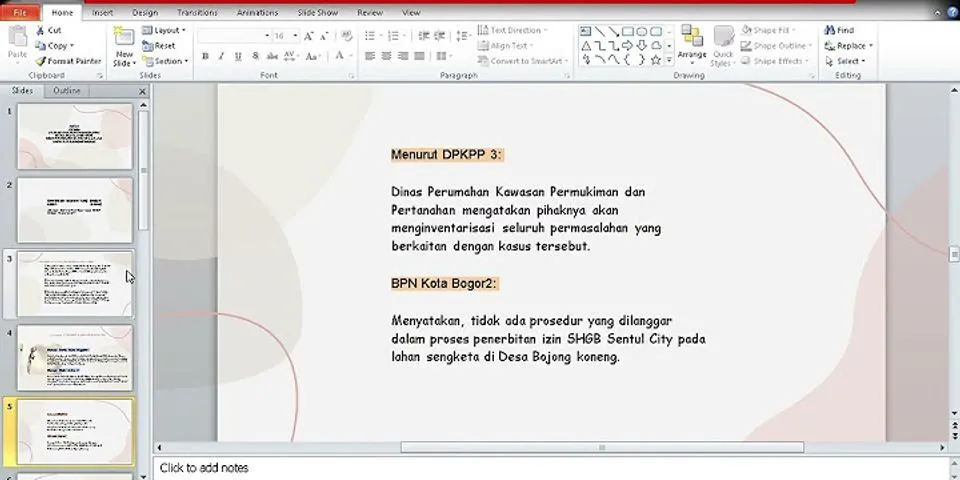The width and height of the screenshot is (960, 480).
Task: Open the Section dropdown
Action: [x=165, y=61]
